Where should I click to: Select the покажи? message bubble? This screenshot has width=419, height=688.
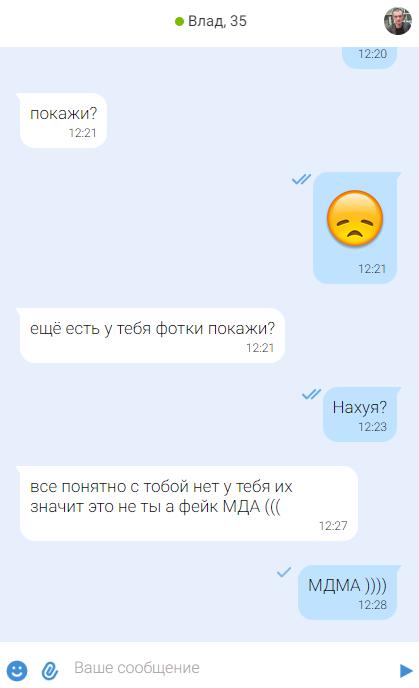63,121
